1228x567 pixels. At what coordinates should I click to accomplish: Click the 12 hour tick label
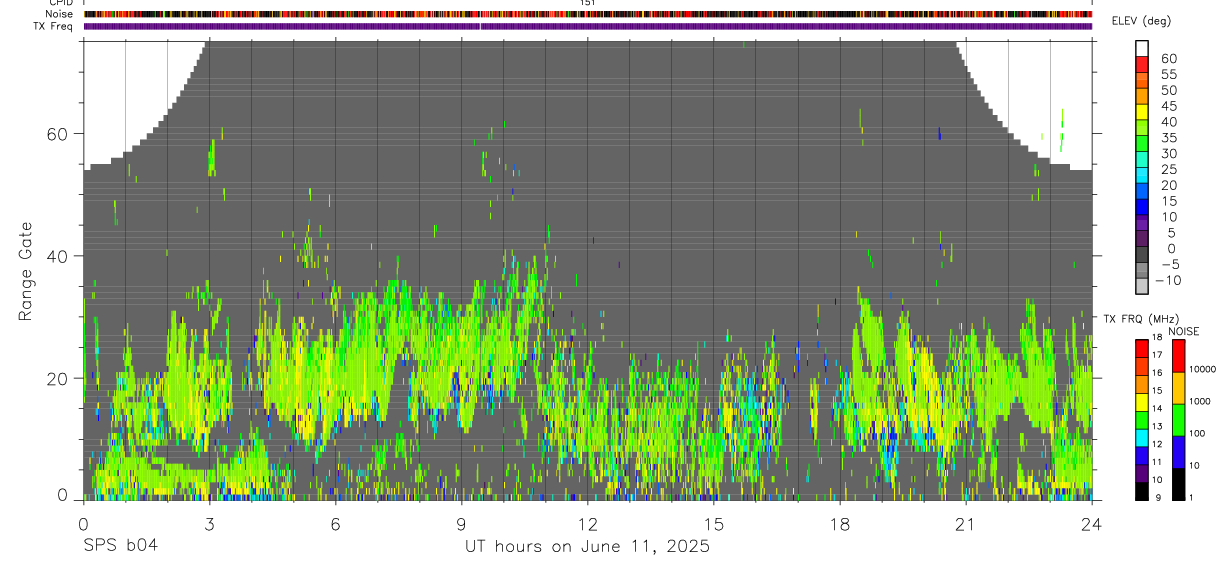(x=588, y=525)
